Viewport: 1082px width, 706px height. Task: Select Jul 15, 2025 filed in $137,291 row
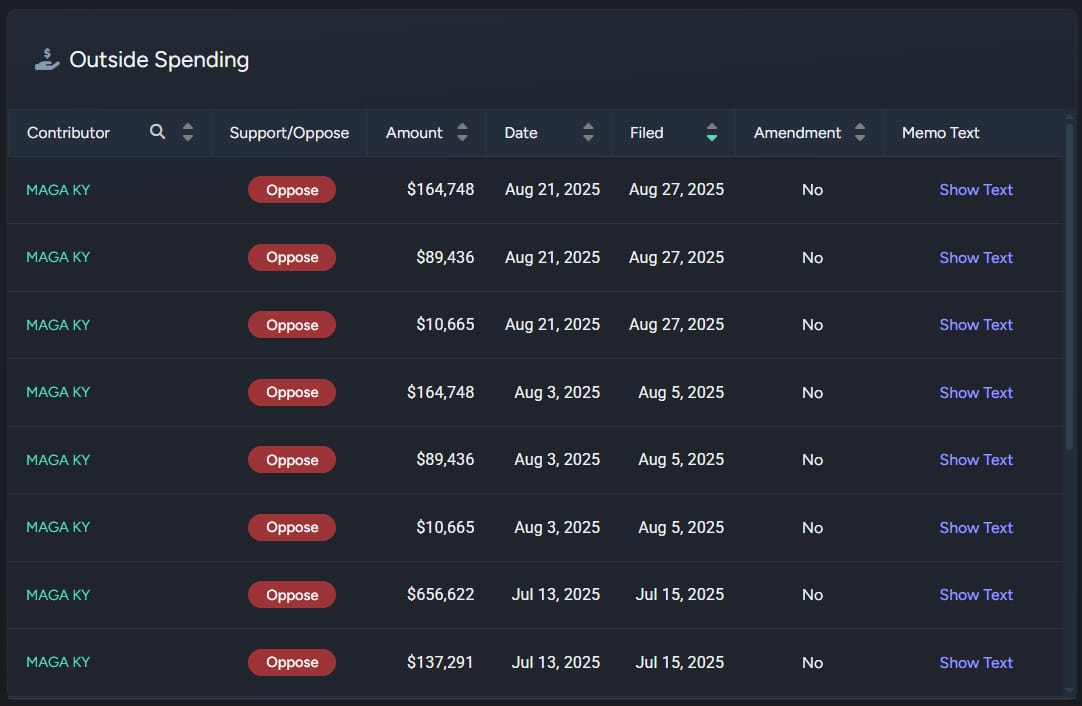680,663
